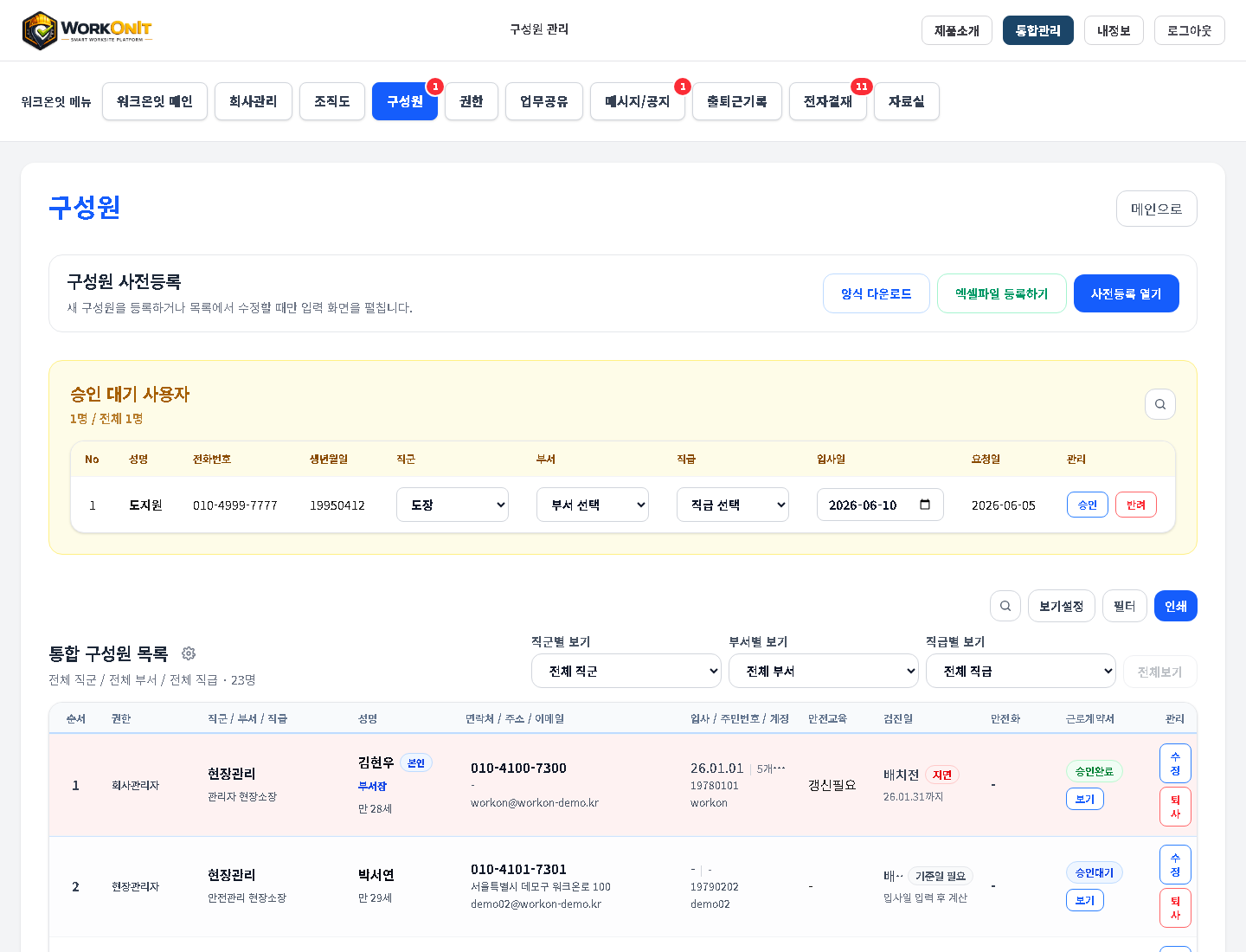Click the red 지연 badge

[x=942, y=775]
